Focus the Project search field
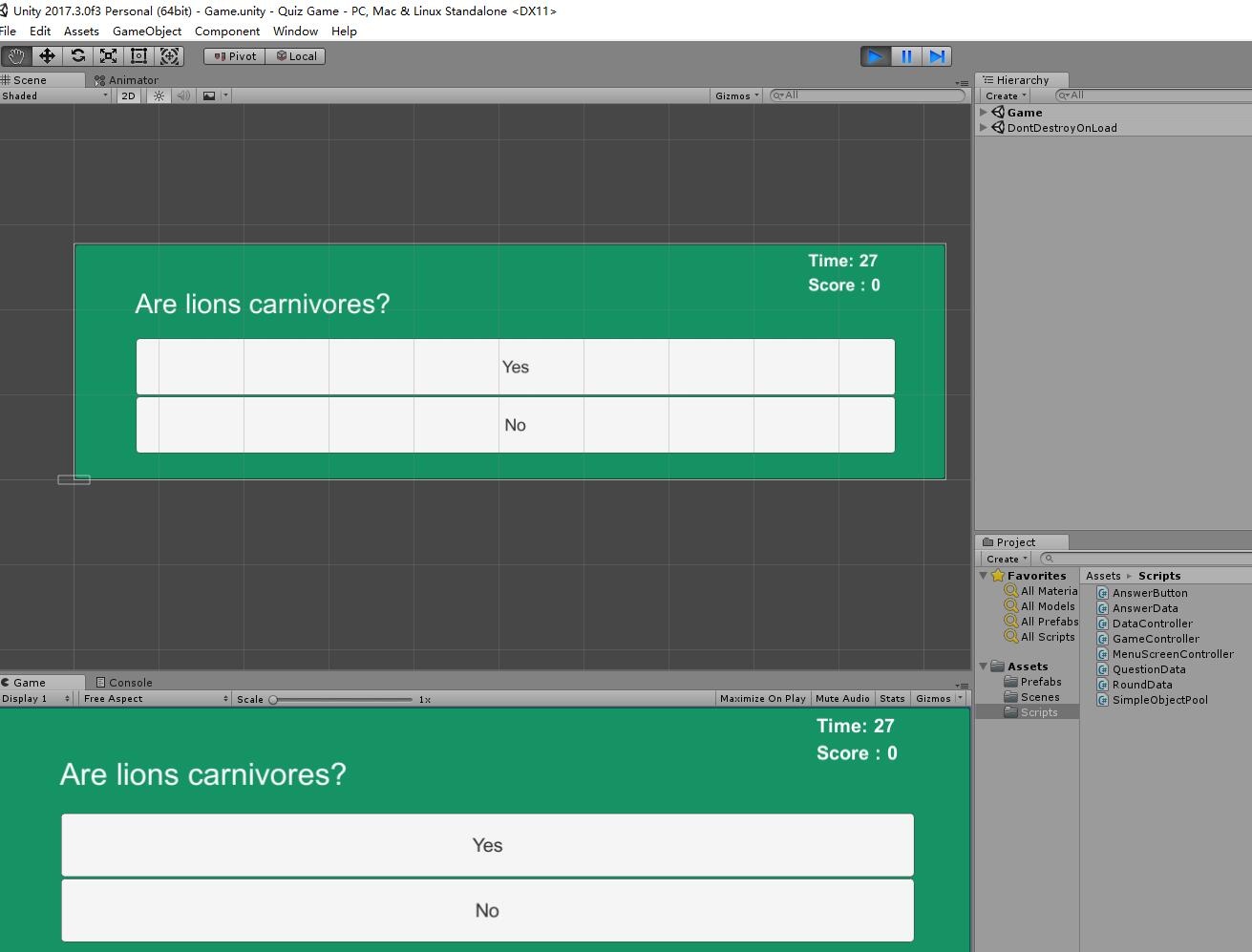Image resolution: width=1252 pixels, height=952 pixels. (1146, 559)
